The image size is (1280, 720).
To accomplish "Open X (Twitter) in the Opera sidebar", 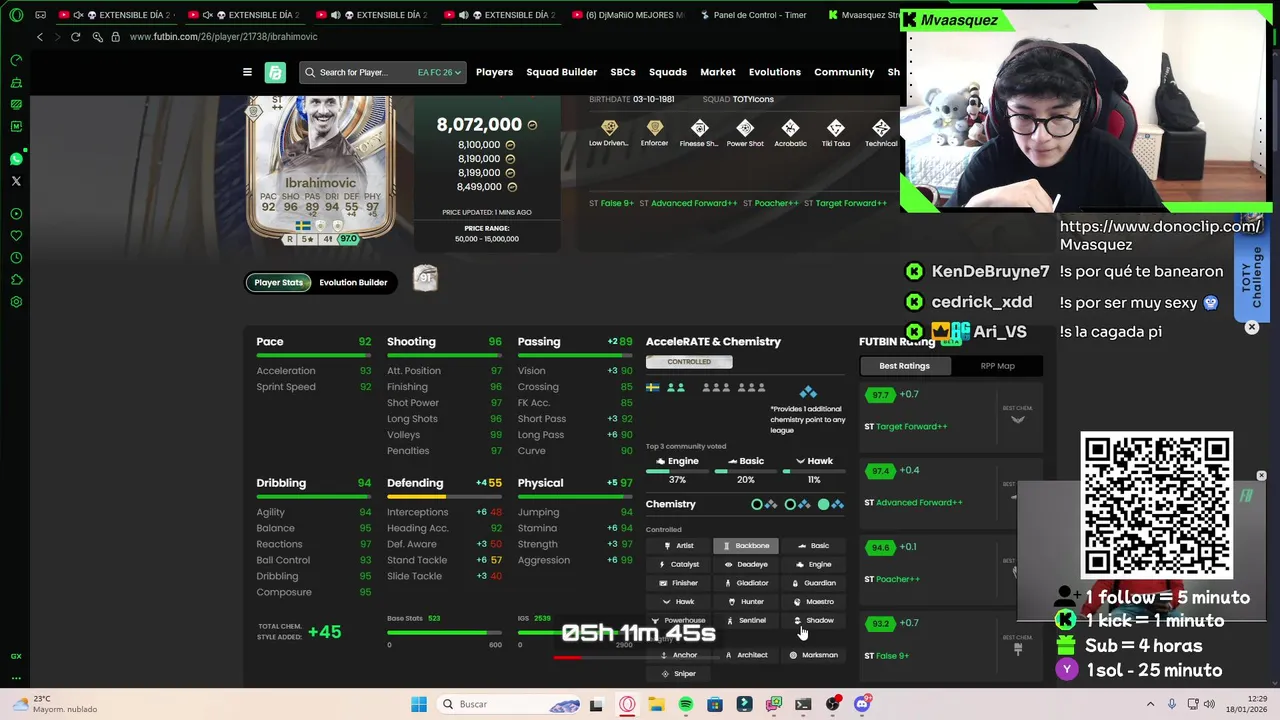I will click(16, 181).
